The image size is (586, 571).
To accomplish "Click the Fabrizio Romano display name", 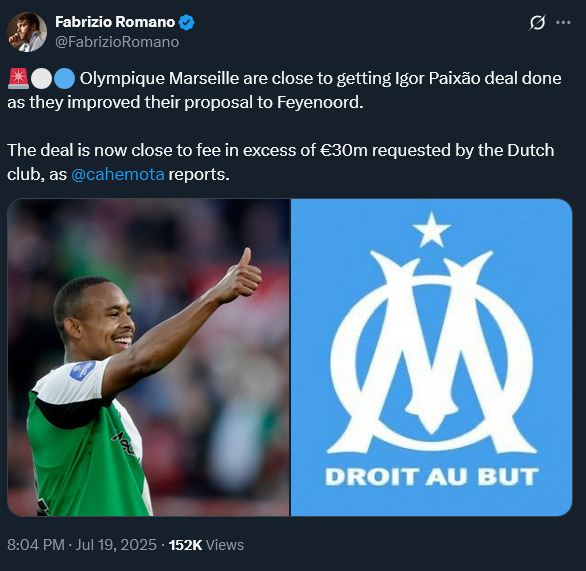I will [x=115, y=22].
